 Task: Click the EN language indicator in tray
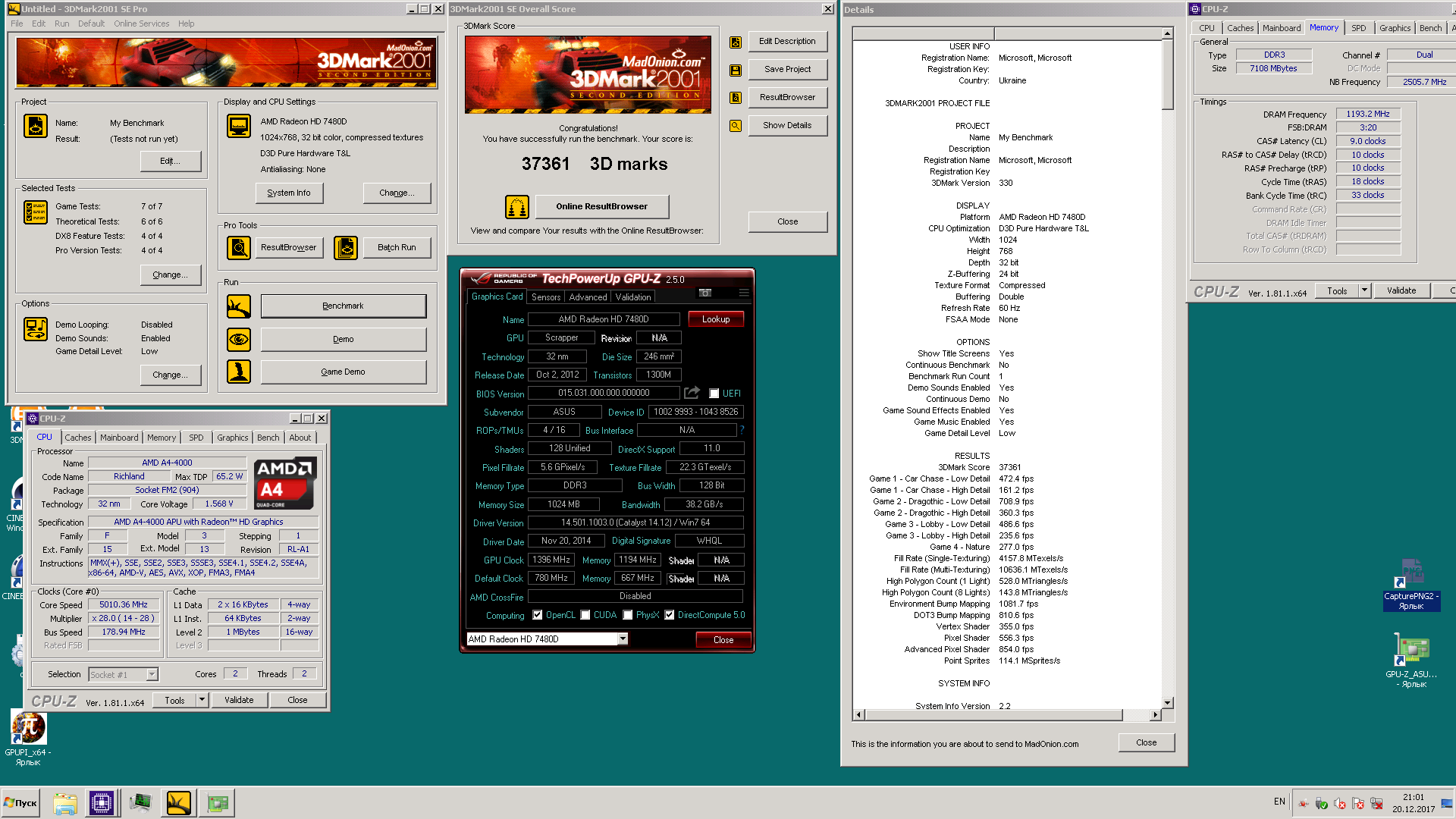pyautogui.click(x=1279, y=802)
